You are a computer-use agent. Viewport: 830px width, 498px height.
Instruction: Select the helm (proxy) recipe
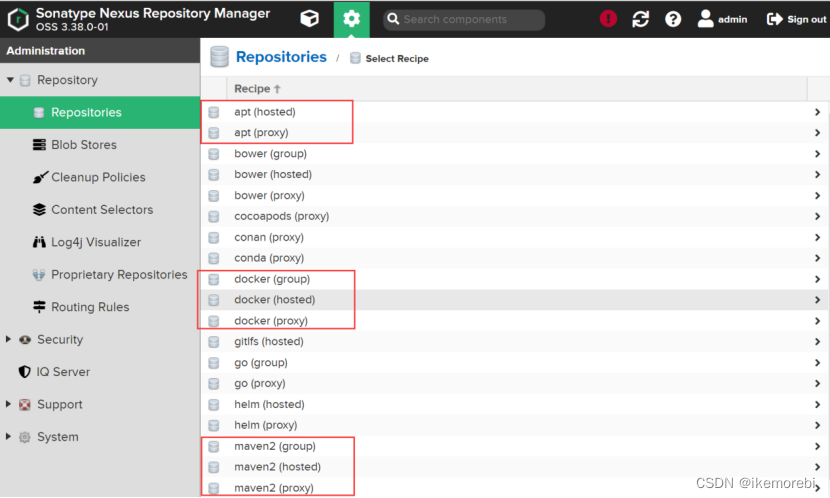513,425
